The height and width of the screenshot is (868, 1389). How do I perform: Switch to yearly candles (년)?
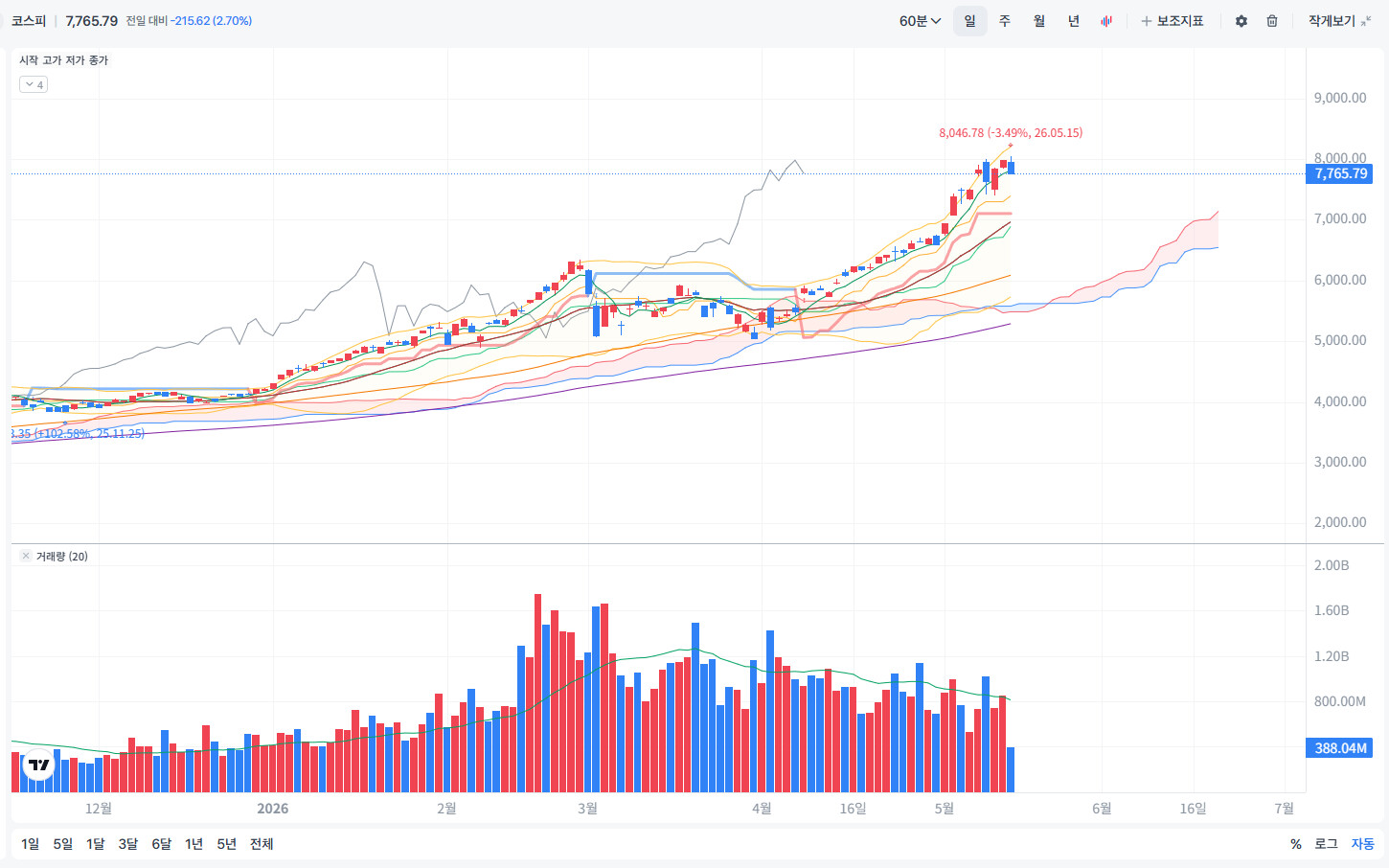[1074, 21]
